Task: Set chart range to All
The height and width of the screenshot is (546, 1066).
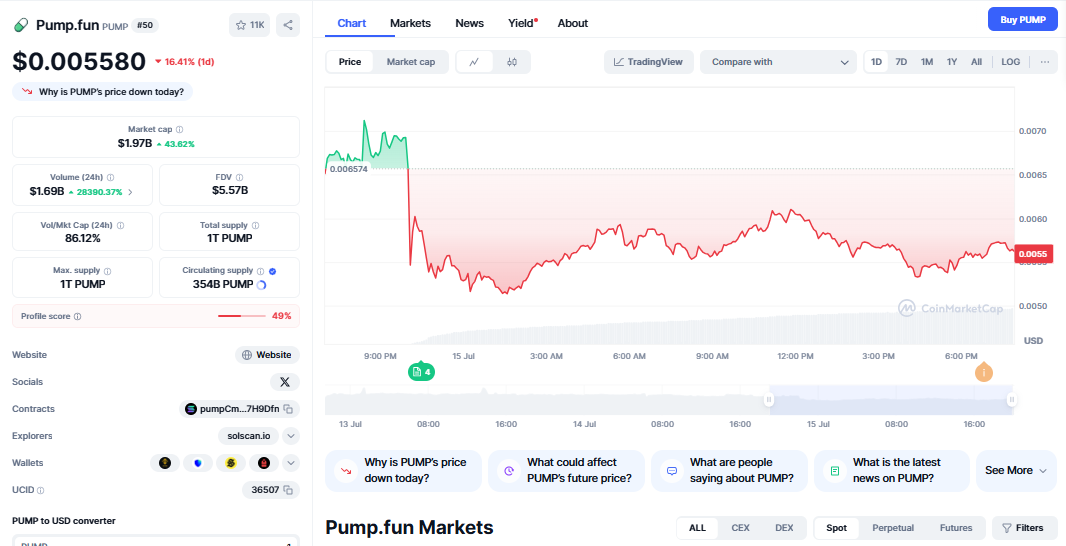Action: pyautogui.click(x=976, y=62)
